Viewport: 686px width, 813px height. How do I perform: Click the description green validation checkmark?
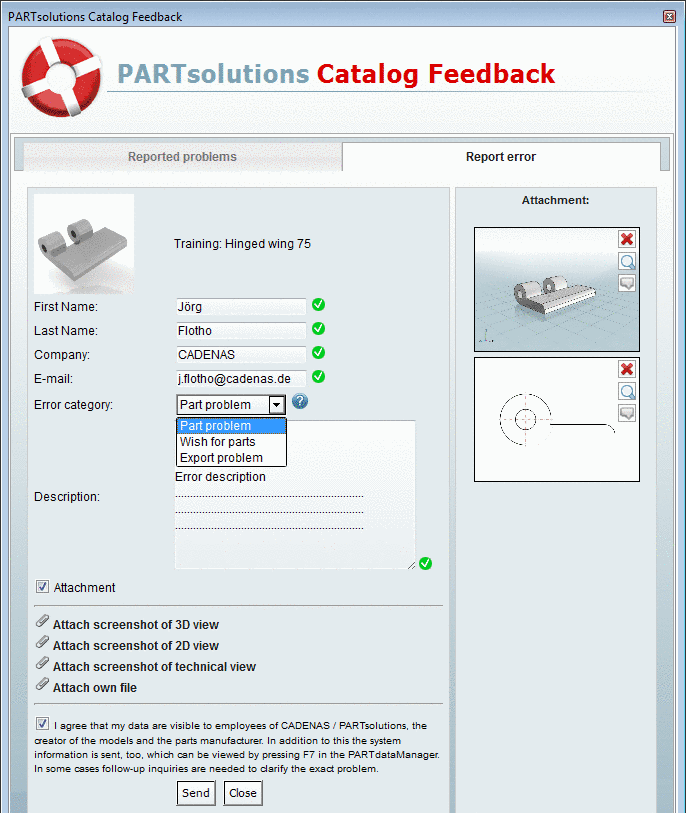point(425,564)
